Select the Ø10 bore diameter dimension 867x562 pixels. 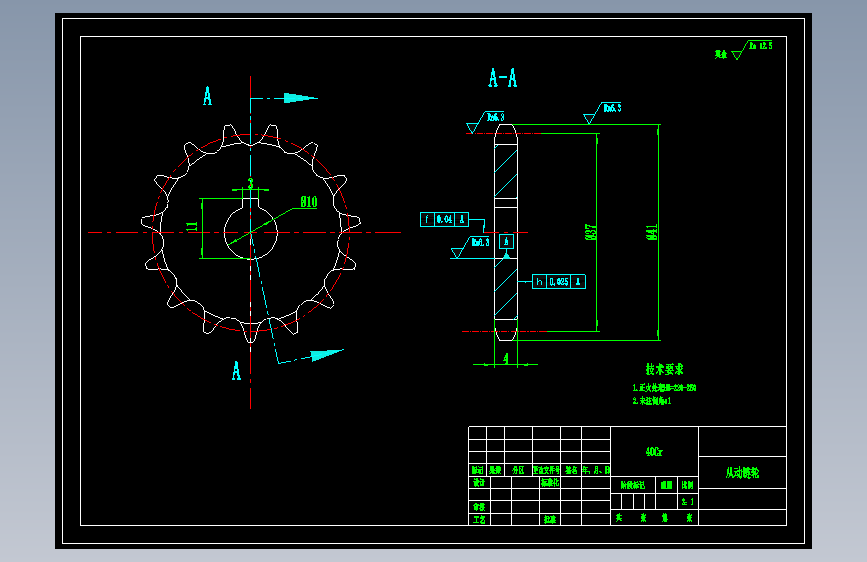tap(309, 202)
